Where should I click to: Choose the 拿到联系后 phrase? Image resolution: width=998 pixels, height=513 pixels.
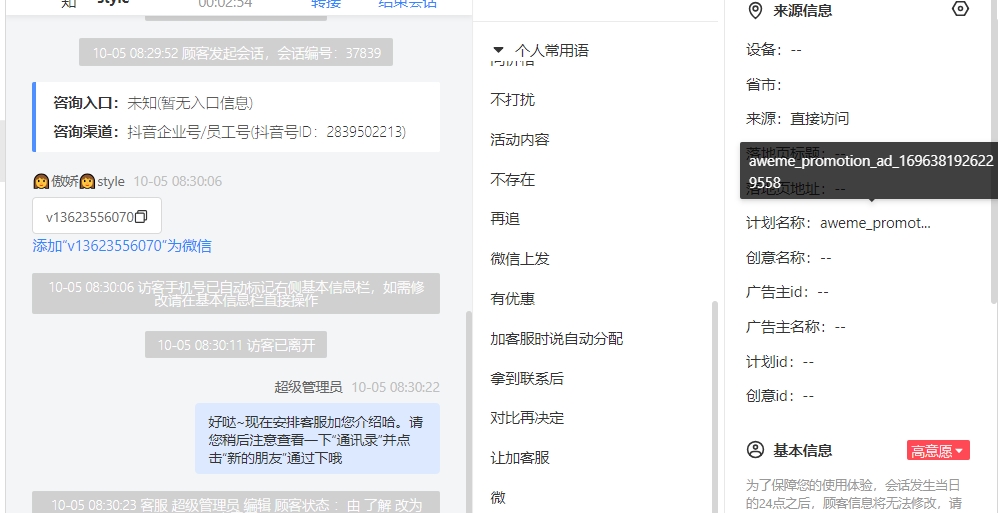[527, 379]
